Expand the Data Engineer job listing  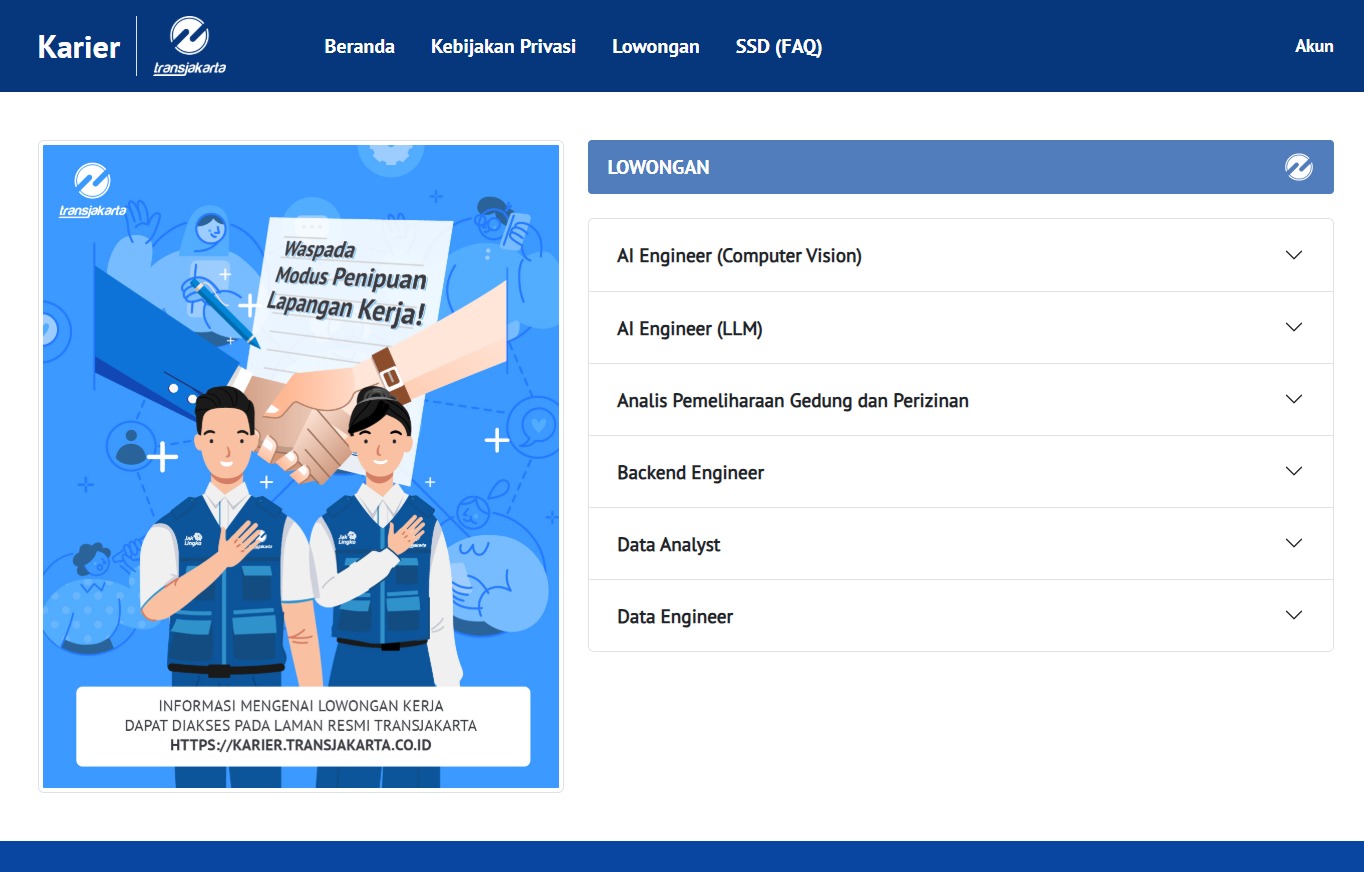pyautogui.click(x=675, y=616)
